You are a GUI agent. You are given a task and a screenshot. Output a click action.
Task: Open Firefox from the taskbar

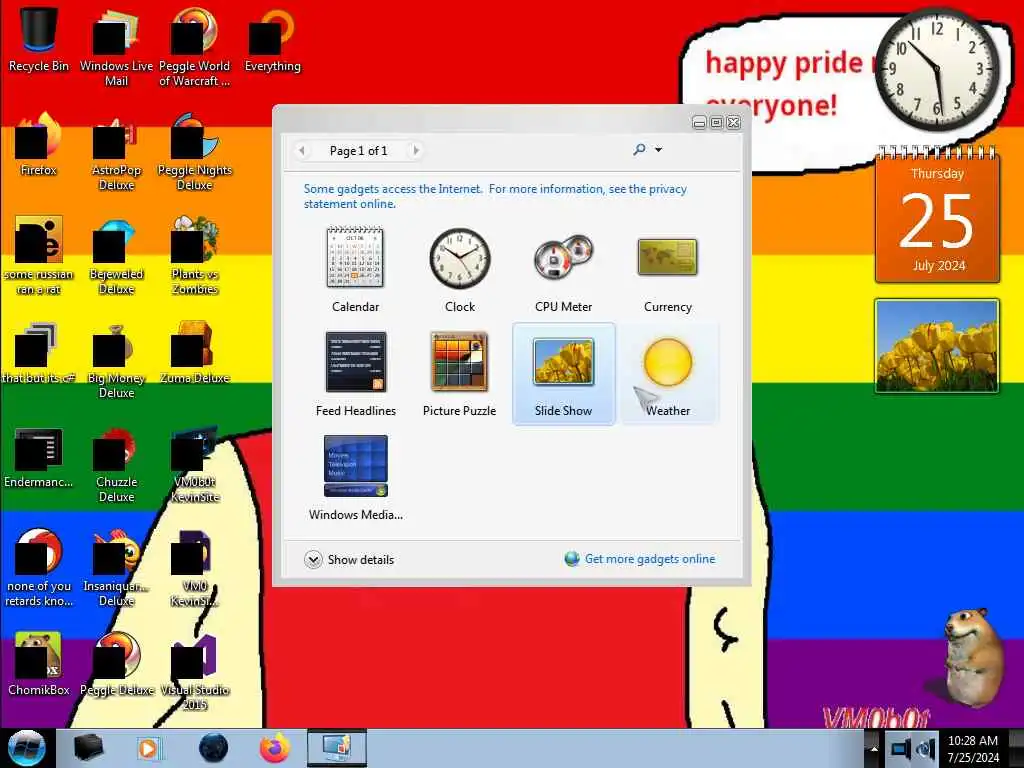point(275,748)
